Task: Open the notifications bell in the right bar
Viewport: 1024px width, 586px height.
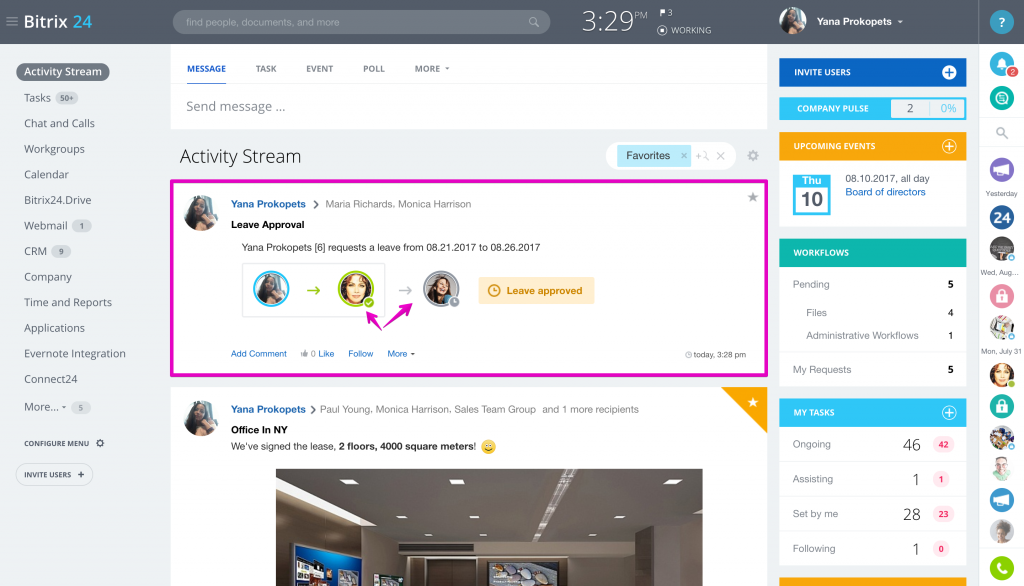Action: [1002, 64]
